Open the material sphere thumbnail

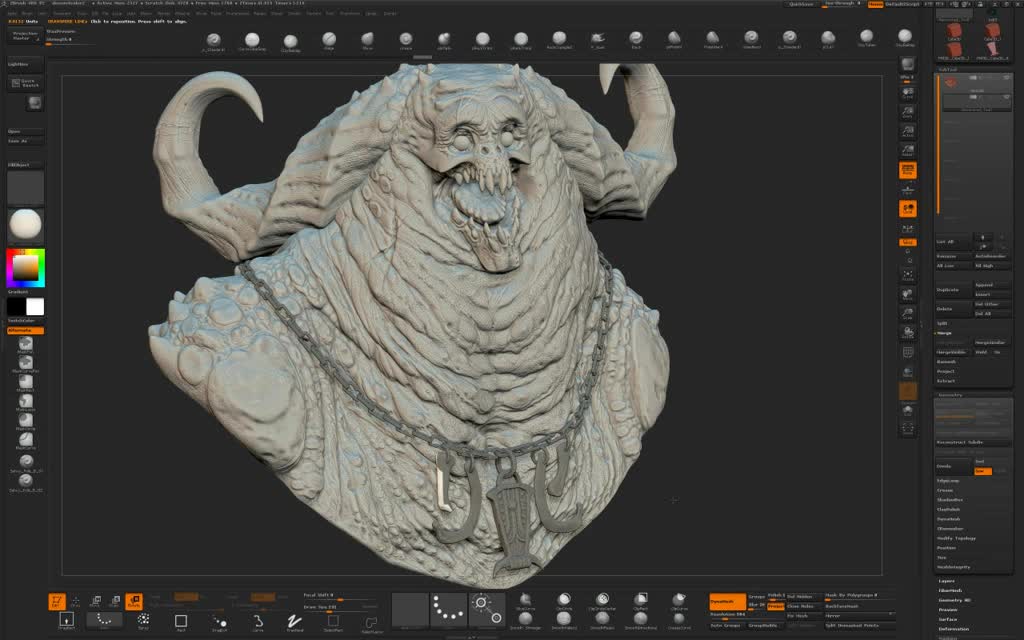click(x=25, y=225)
